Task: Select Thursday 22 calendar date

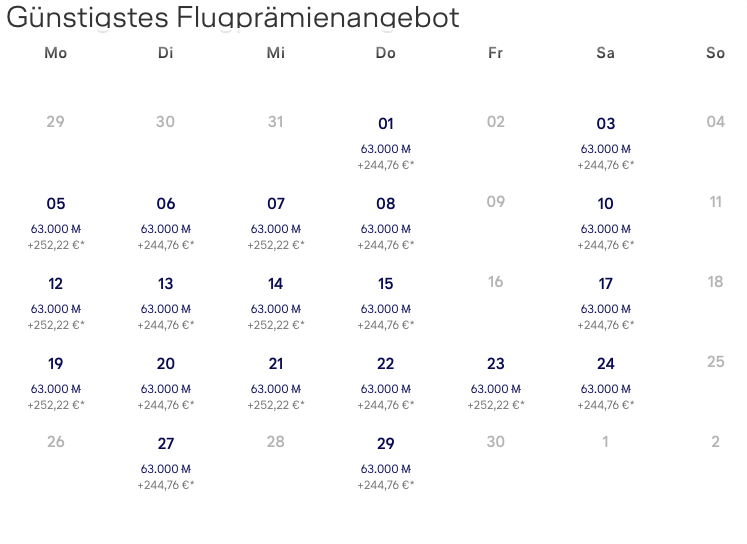Action: tap(386, 381)
